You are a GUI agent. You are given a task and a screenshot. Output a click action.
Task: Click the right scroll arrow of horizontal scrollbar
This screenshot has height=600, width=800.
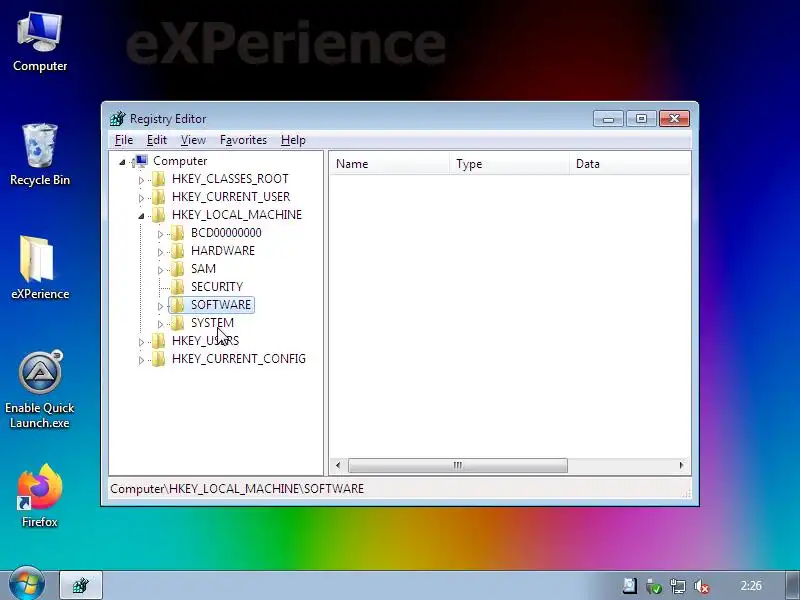681,465
